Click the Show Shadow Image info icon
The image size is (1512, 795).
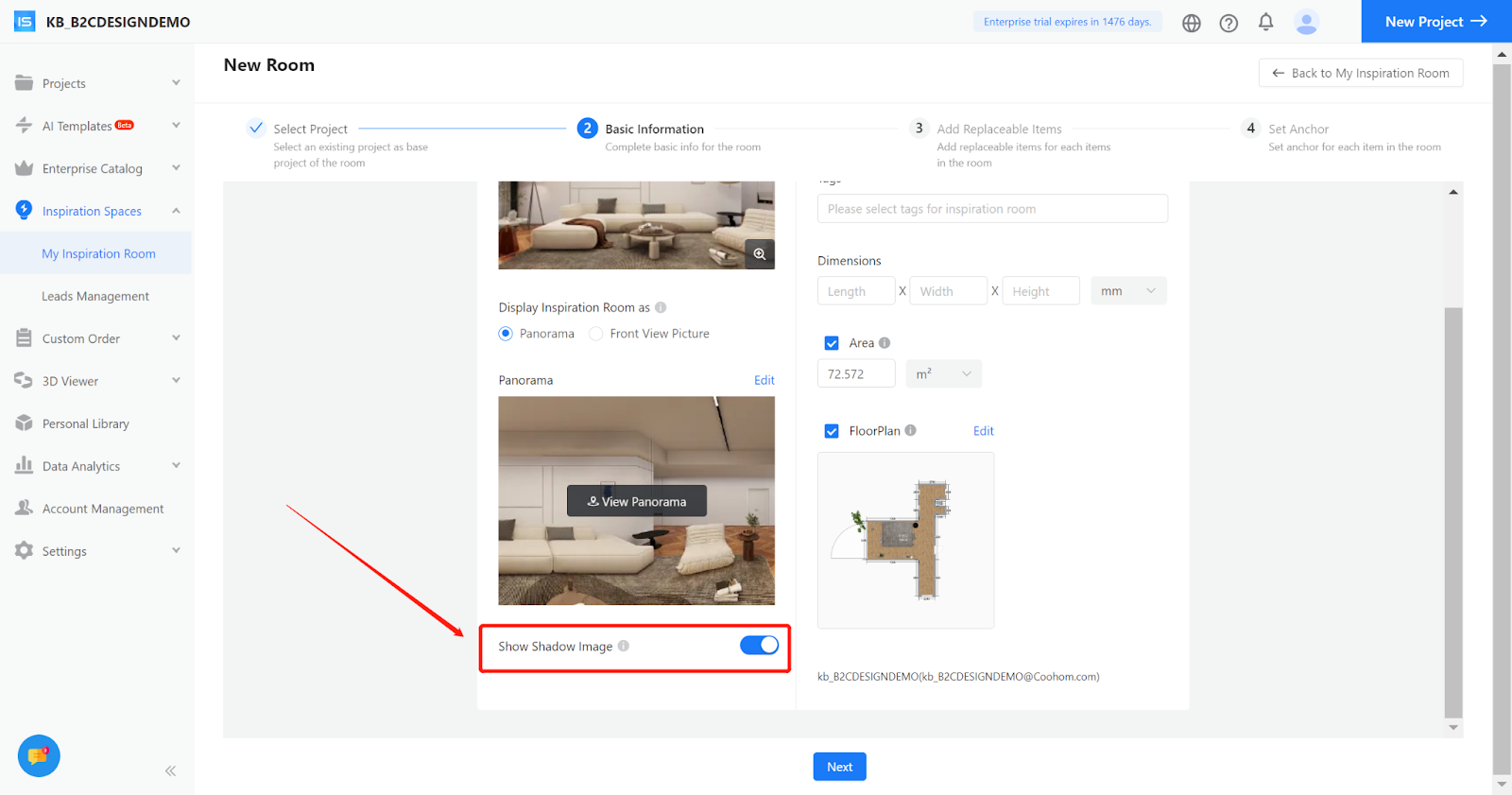624,647
